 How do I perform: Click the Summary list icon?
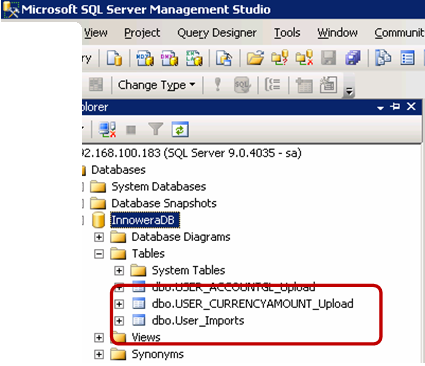pyautogui.click(x=407, y=58)
